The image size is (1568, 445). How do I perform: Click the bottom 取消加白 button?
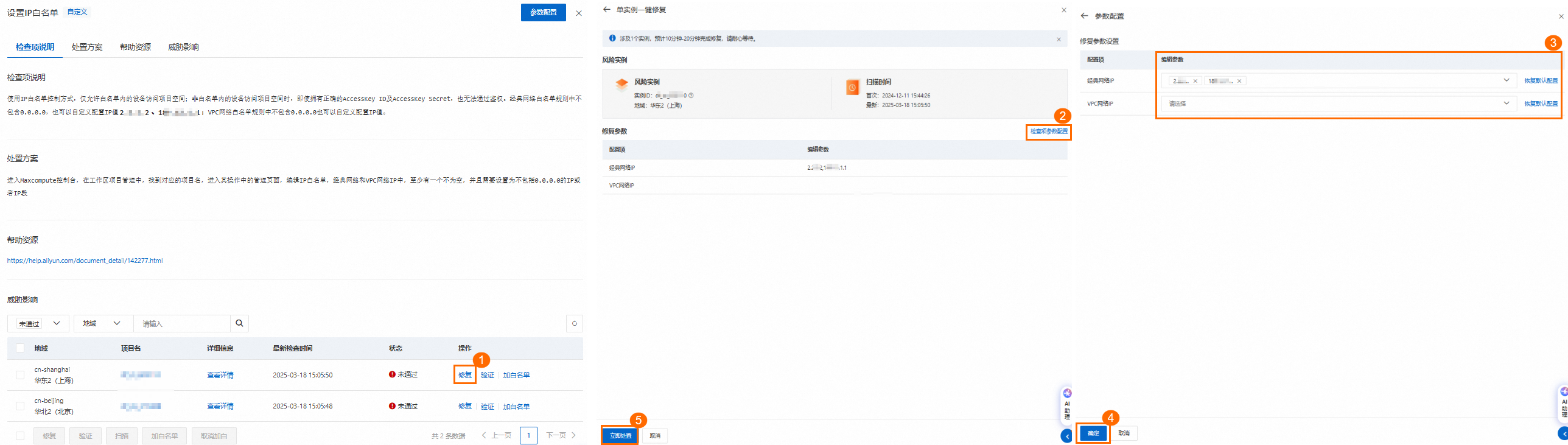tap(214, 436)
